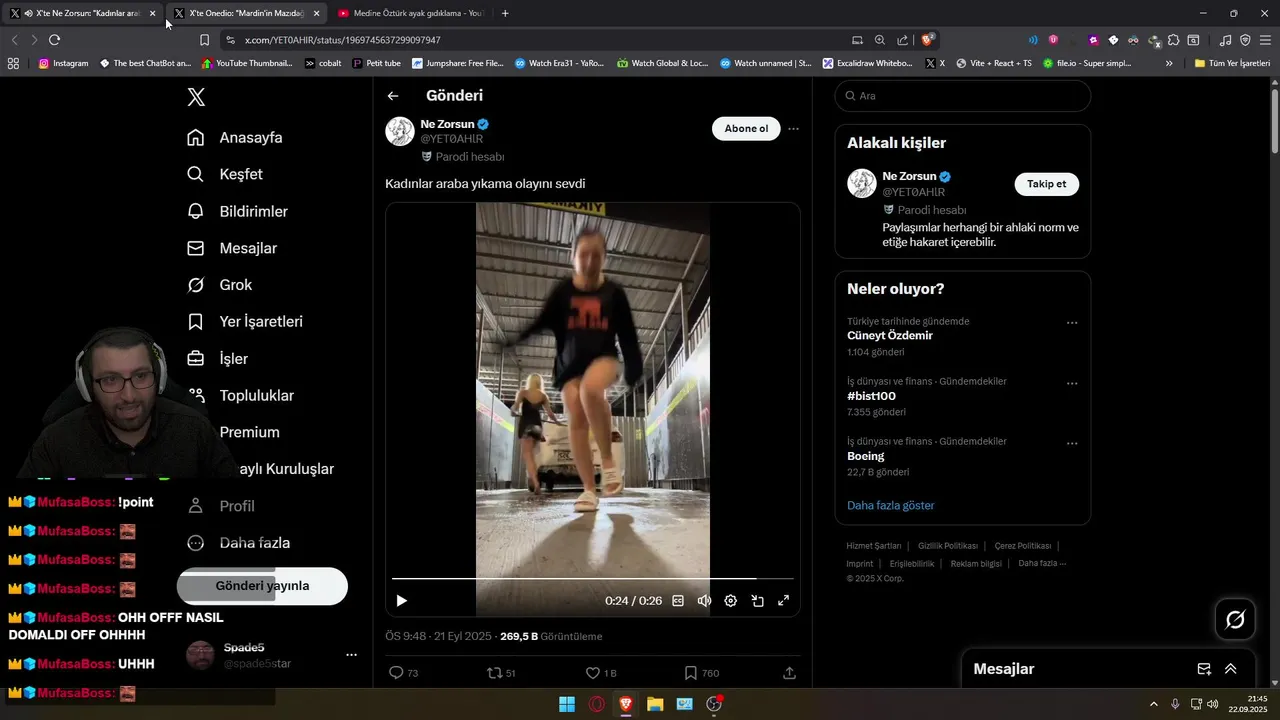
Task: Switch the video to fullscreen
Action: tap(784, 601)
